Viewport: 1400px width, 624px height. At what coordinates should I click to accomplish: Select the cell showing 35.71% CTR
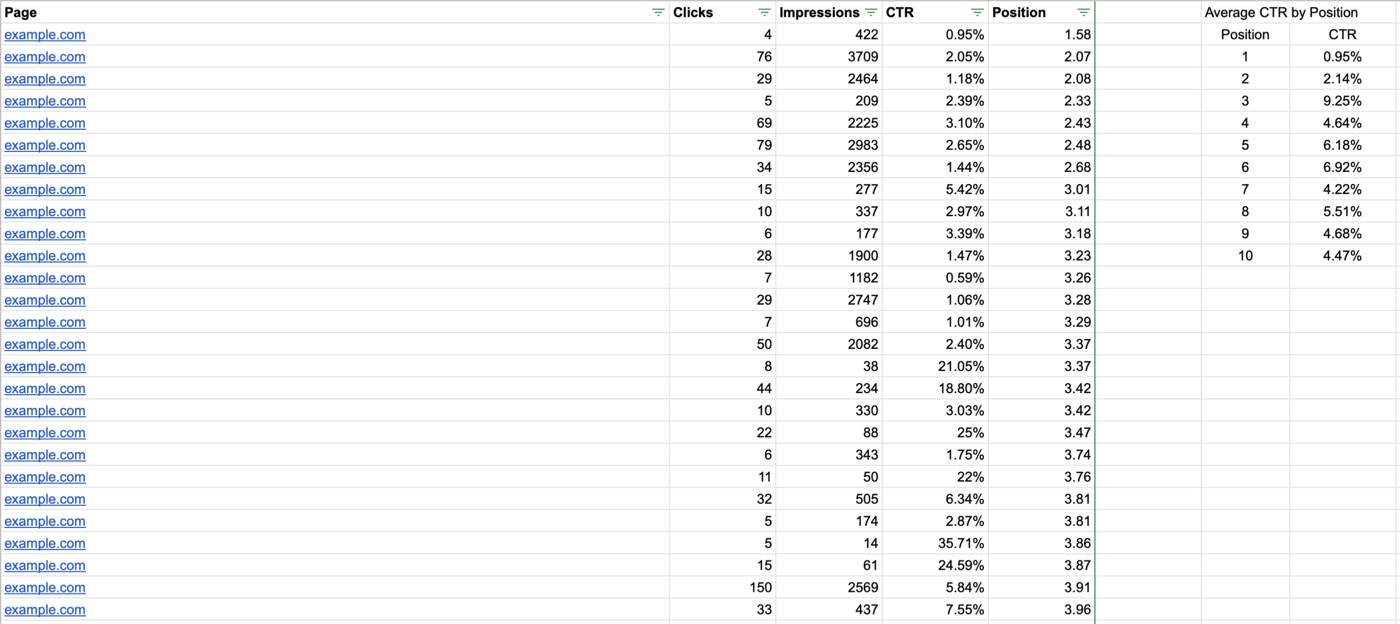point(935,544)
